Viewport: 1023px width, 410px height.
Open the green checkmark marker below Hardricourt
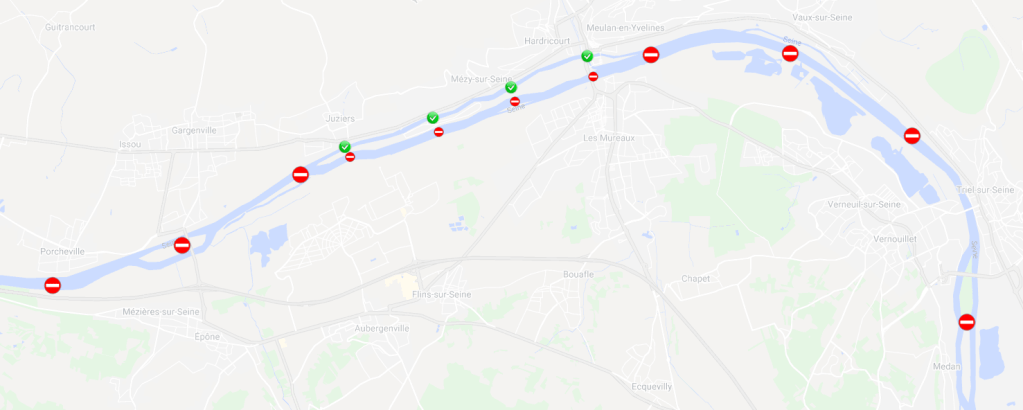587,56
